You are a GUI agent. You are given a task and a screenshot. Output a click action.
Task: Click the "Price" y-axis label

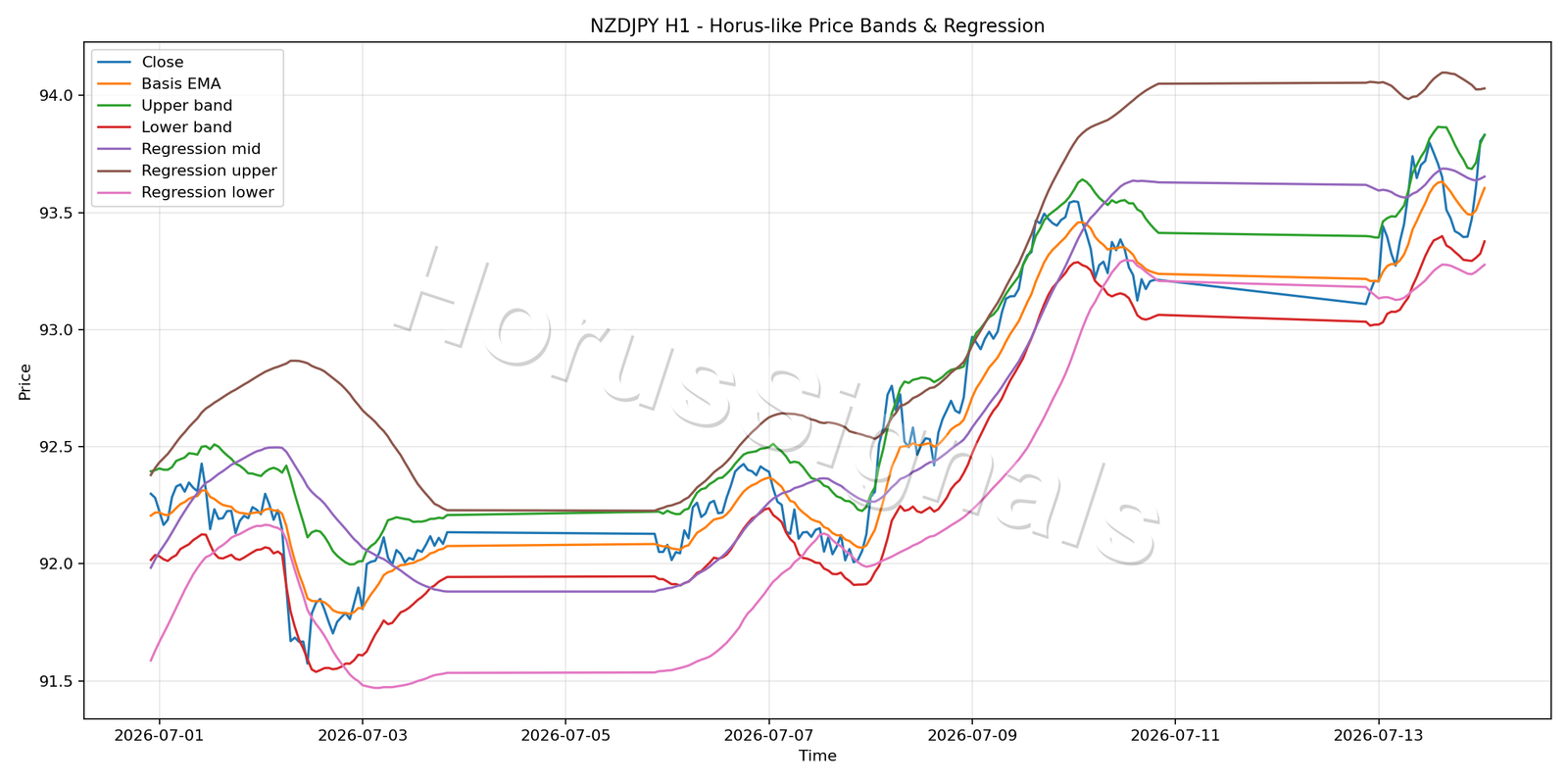point(25,381)
